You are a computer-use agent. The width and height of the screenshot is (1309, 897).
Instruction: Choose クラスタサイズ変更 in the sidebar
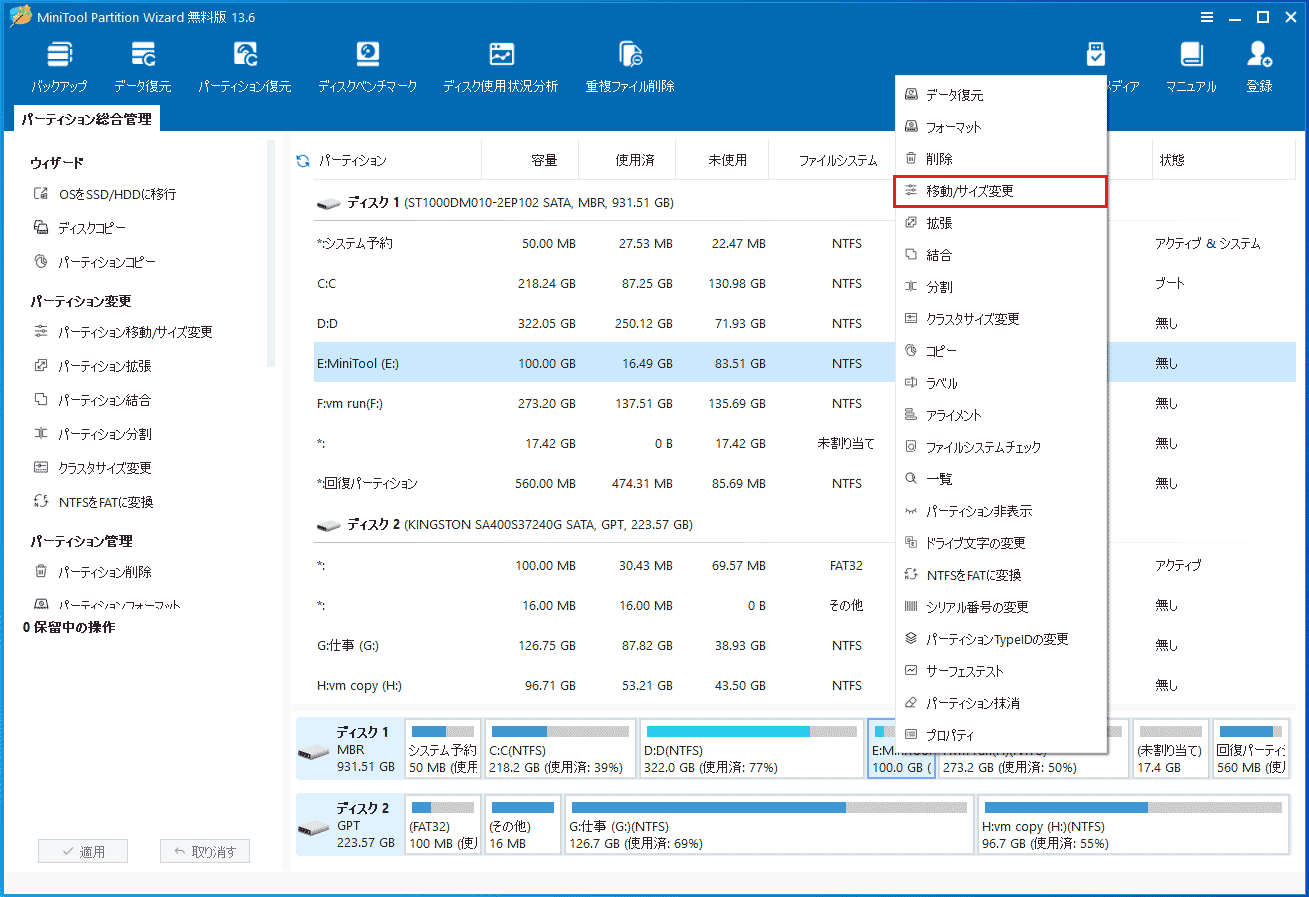pyautogui.click(x=92, y=468)
